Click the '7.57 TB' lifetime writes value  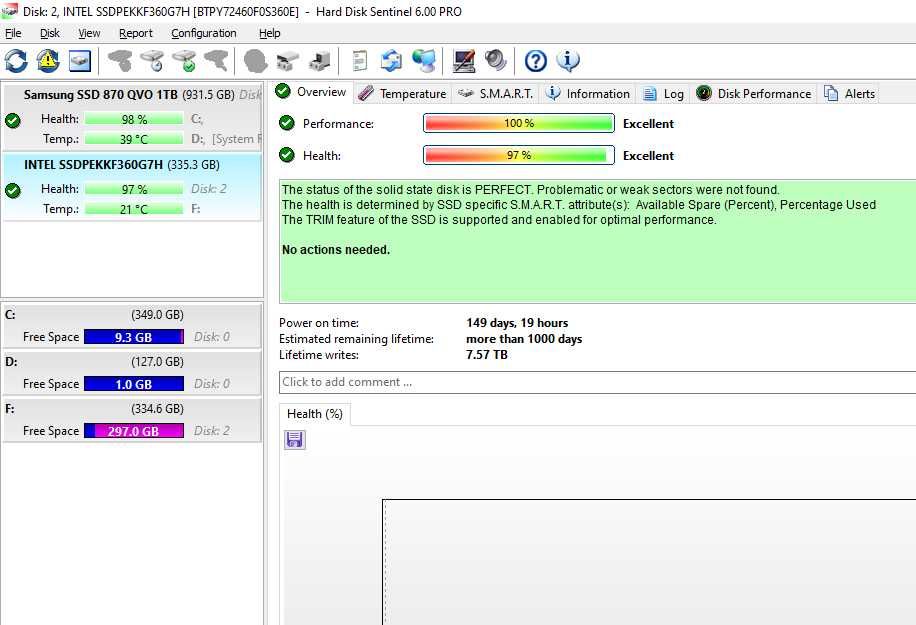(487, 355)
